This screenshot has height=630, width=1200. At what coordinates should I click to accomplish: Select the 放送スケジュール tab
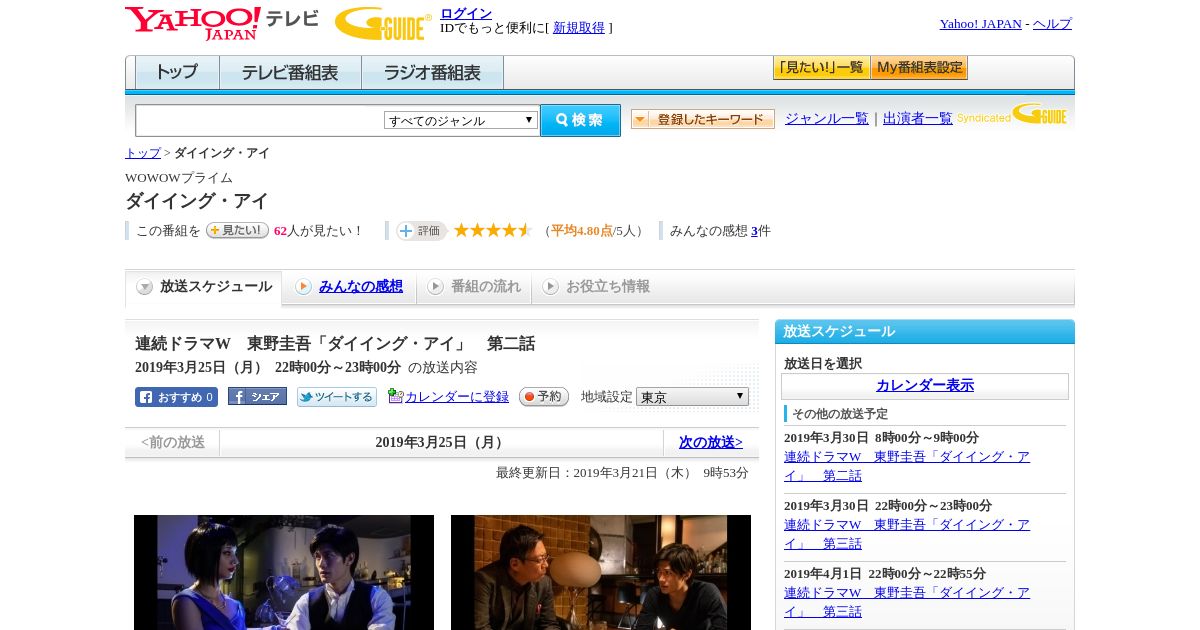pyautogui.click(x=203, y=287)
